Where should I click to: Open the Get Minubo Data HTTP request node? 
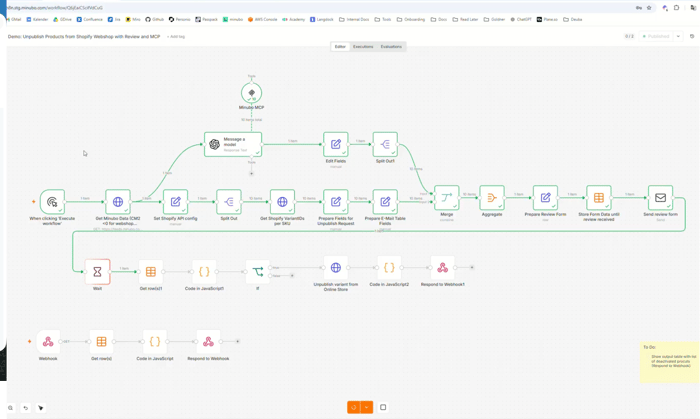(x=118, y=202)
